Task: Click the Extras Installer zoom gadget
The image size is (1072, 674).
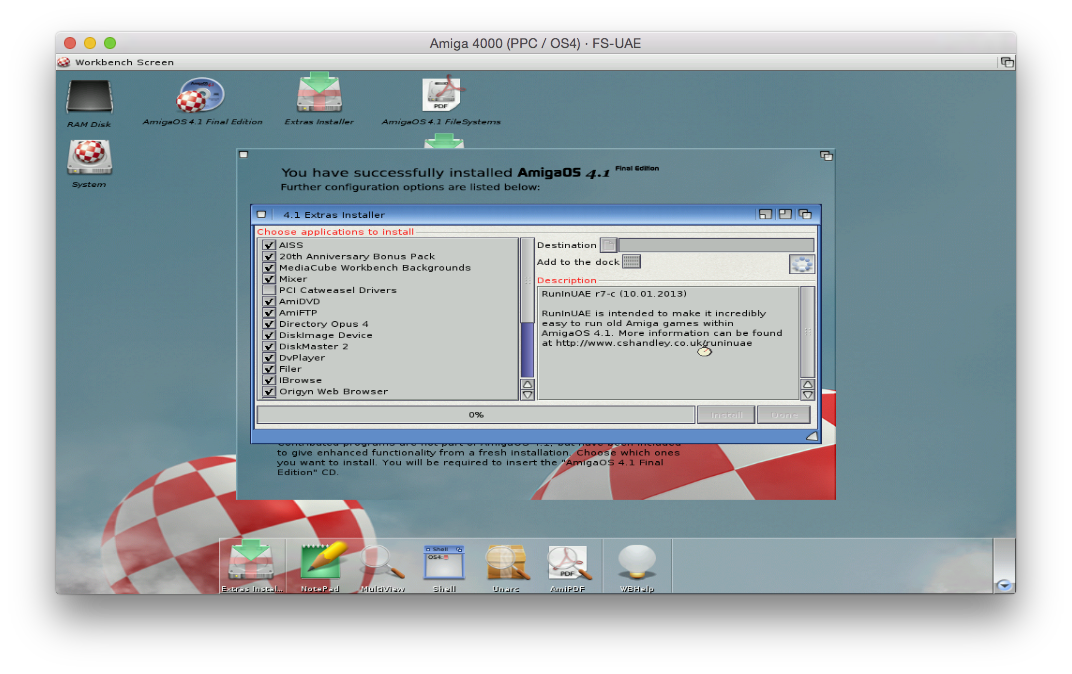Action: [785, 214]
